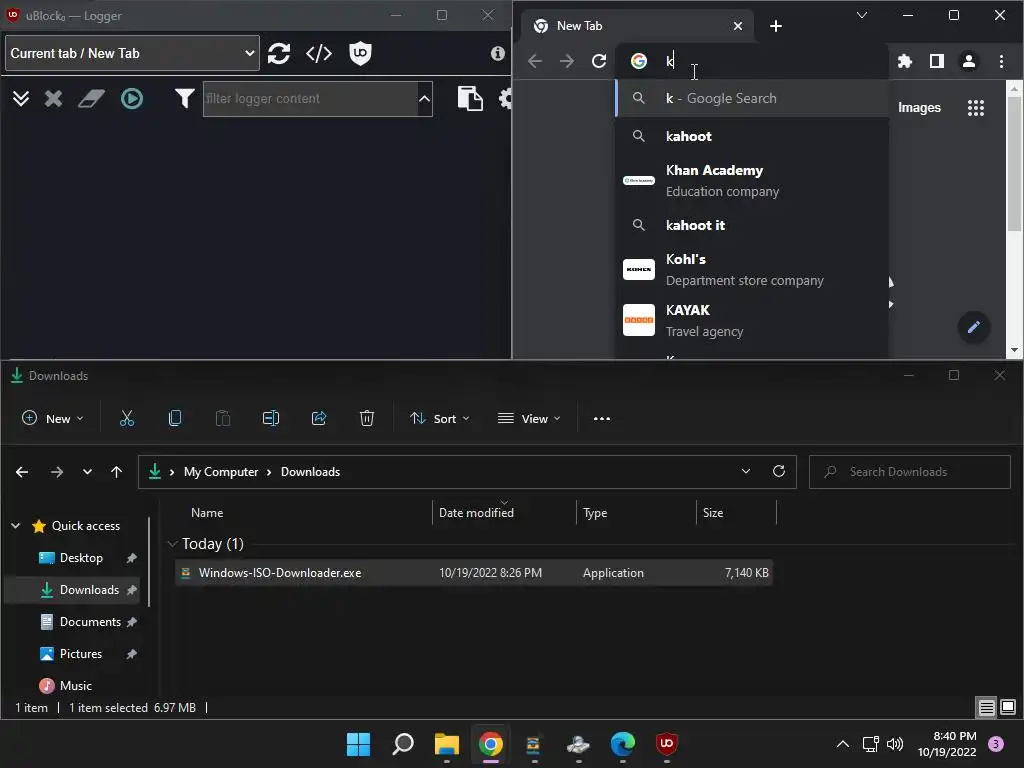Switch Explorer to details view
Screen dimensions: 1024x768
coord(986,707)
